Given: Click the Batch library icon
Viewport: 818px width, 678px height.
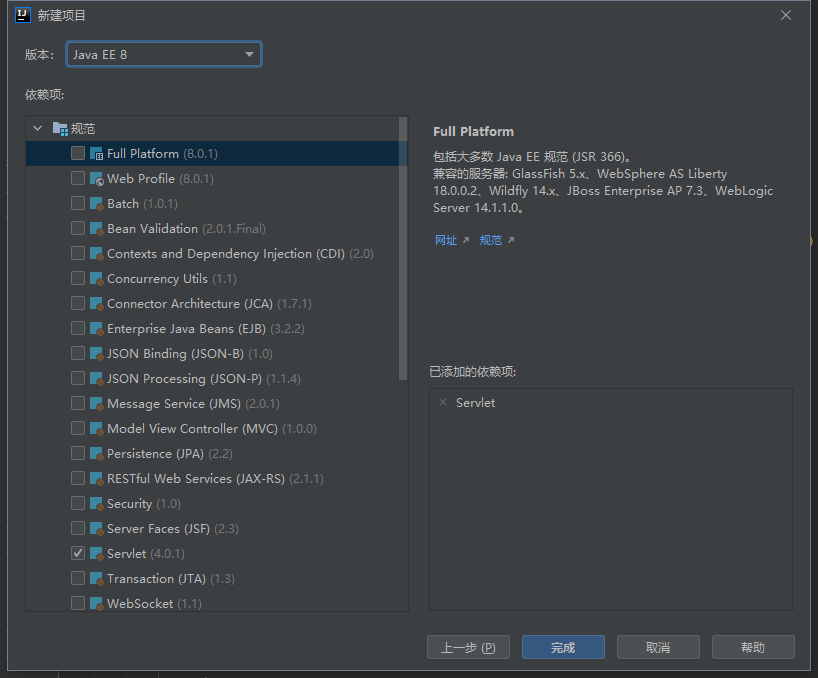Looking at the screenshot, I should click(96, 203).
